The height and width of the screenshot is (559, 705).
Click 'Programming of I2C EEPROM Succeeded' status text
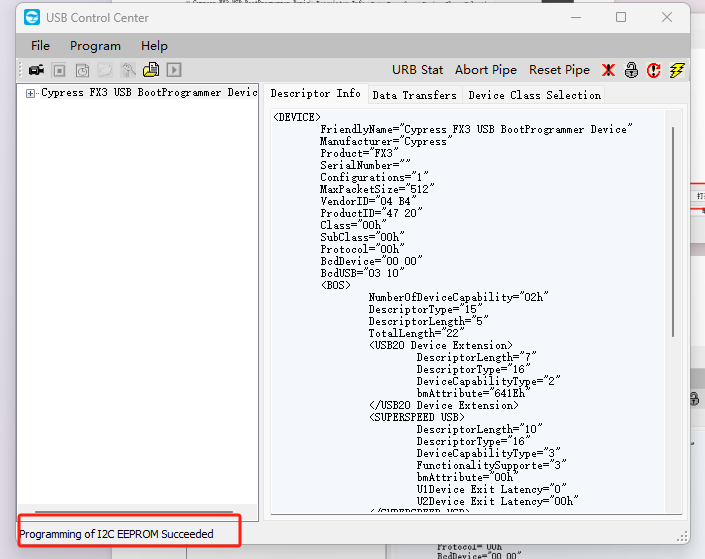coord(116,534)
